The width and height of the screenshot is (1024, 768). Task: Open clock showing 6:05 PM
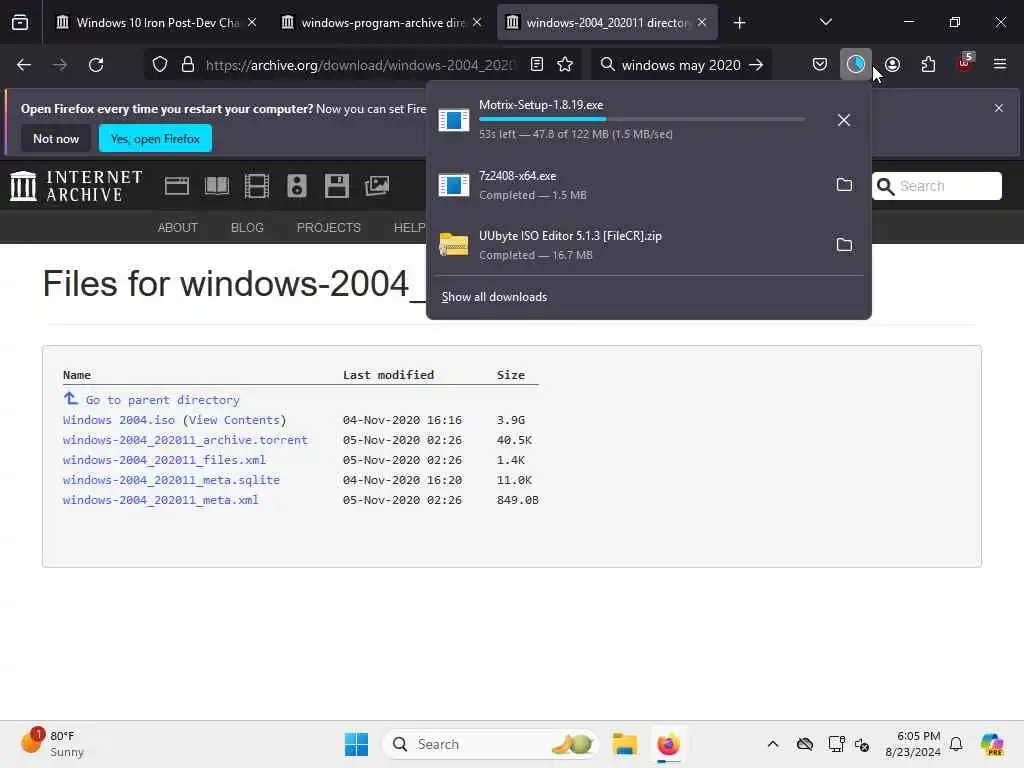point(913,744)
